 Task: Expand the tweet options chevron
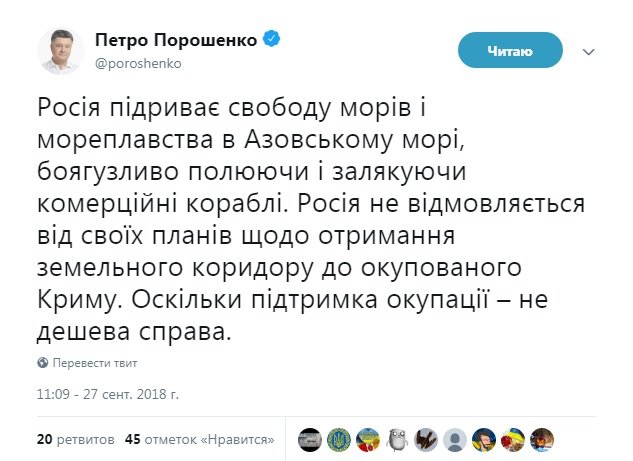589,51
